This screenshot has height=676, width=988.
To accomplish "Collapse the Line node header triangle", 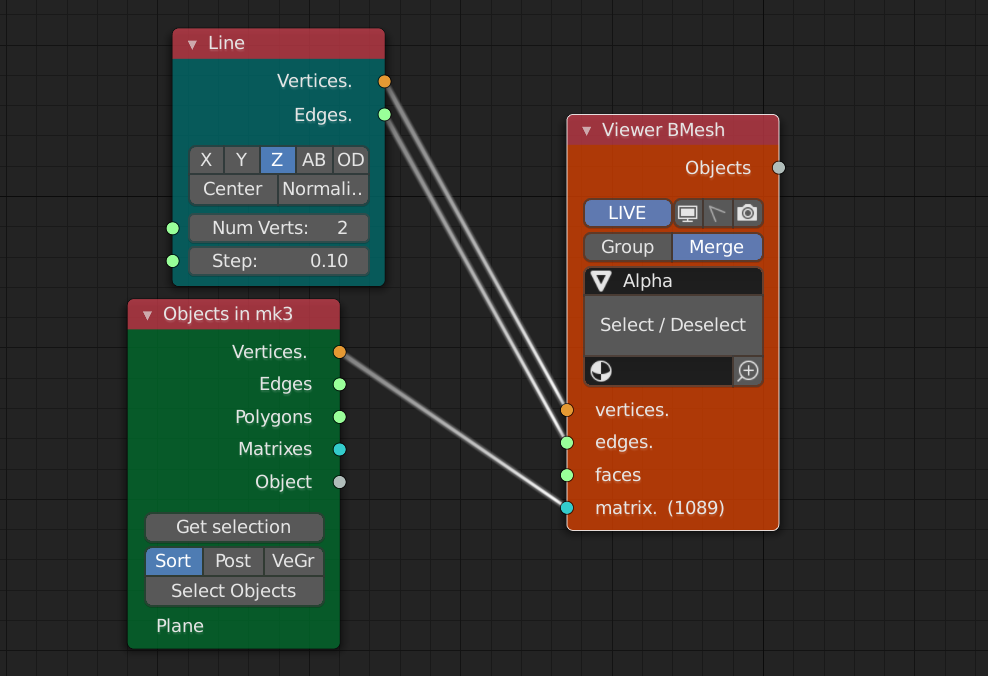I will coord(191,43).
